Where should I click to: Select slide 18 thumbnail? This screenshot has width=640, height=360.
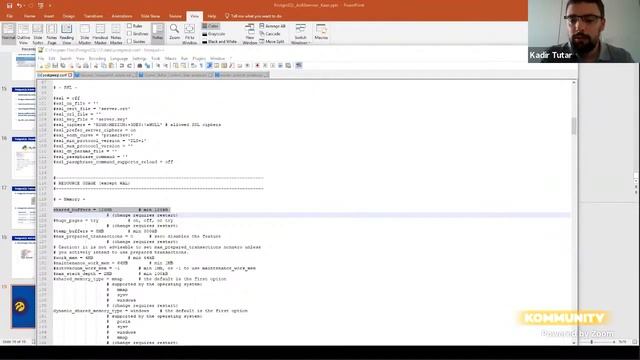click(x=23, y=257)
